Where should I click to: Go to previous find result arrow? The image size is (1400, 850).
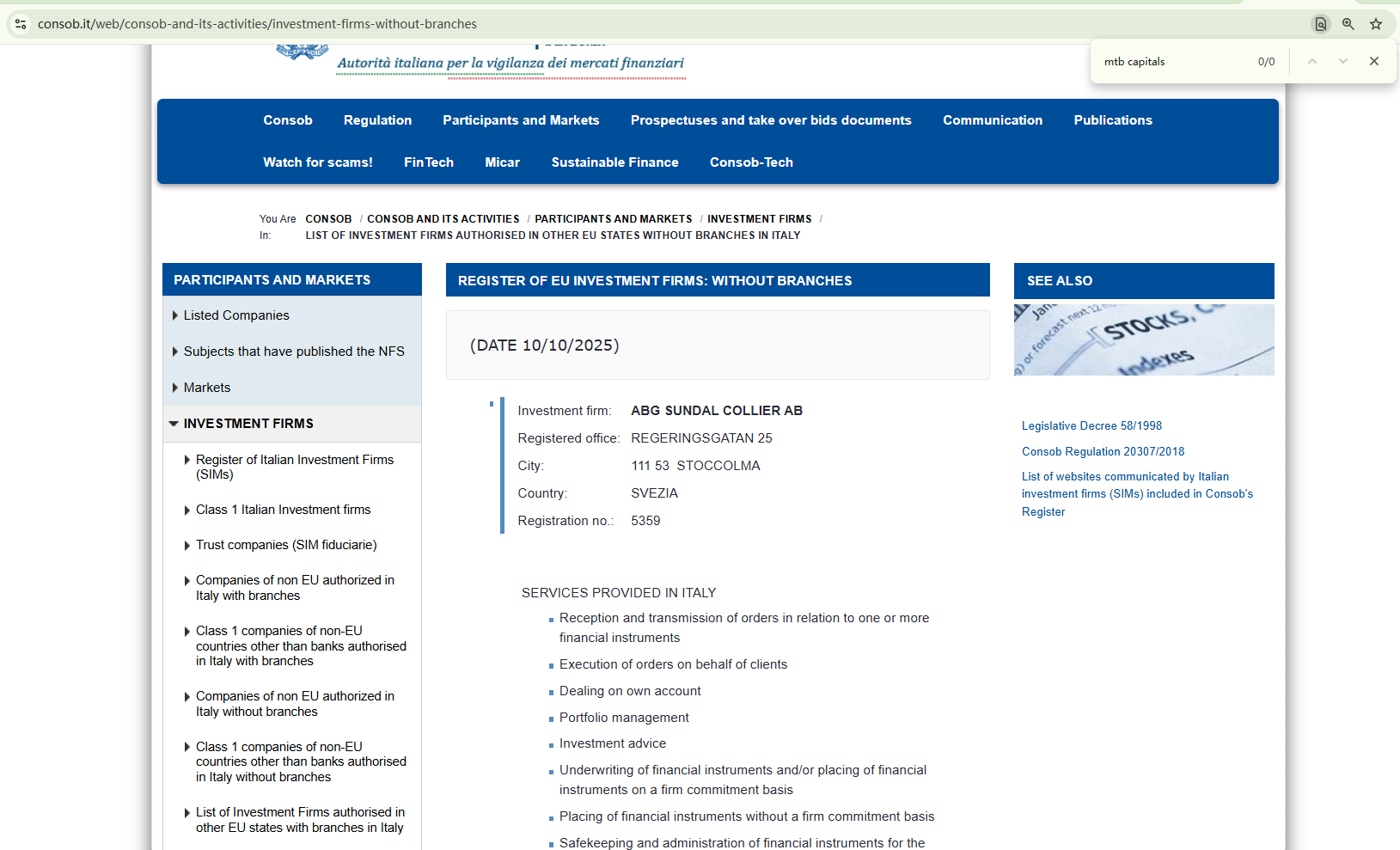1312,61
